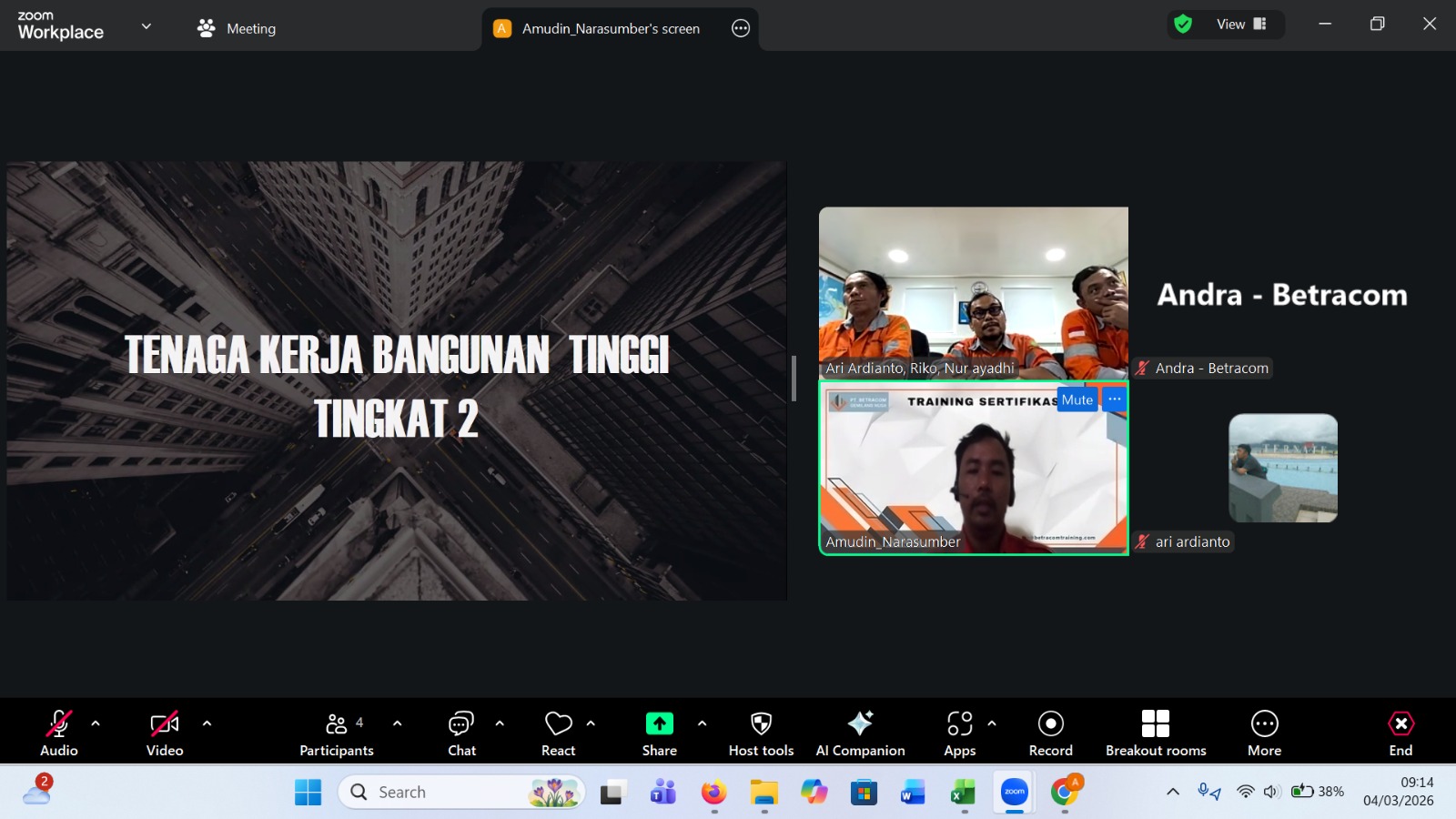Image resolution: width=1456 pixels, height=819 pixels.
Task: Click End to leave the meeting
Action: [1400, 733]
